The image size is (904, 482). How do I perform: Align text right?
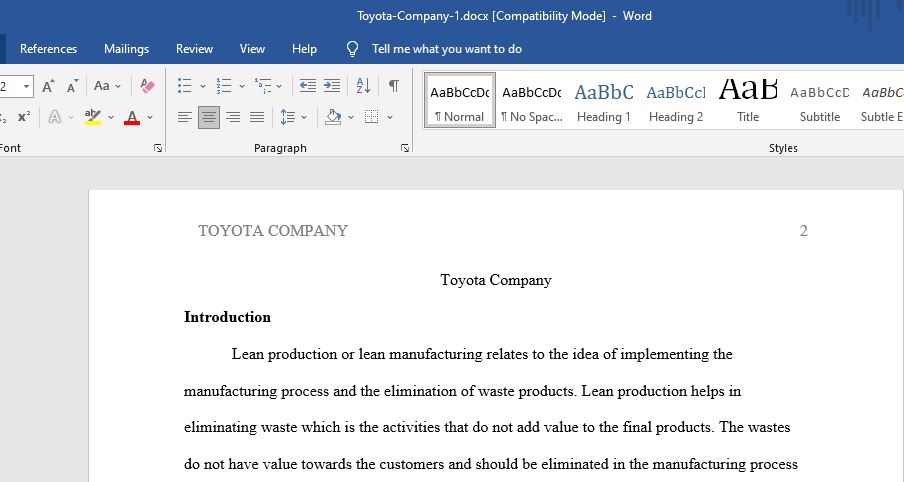click(233, 118)
